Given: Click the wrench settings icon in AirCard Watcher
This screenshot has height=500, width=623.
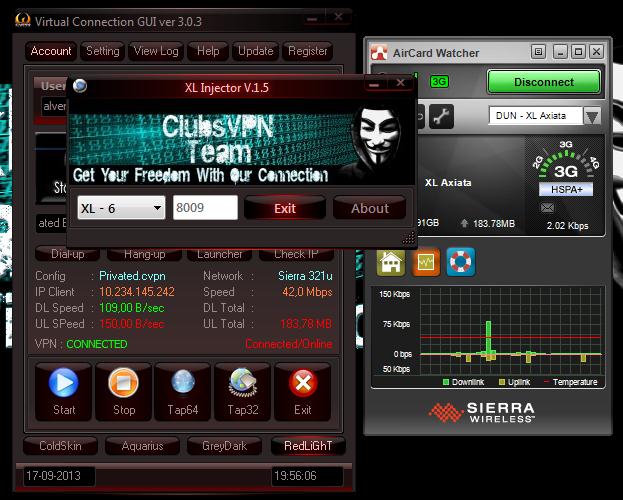Looking at the screenshot, I should coord(441,116).
